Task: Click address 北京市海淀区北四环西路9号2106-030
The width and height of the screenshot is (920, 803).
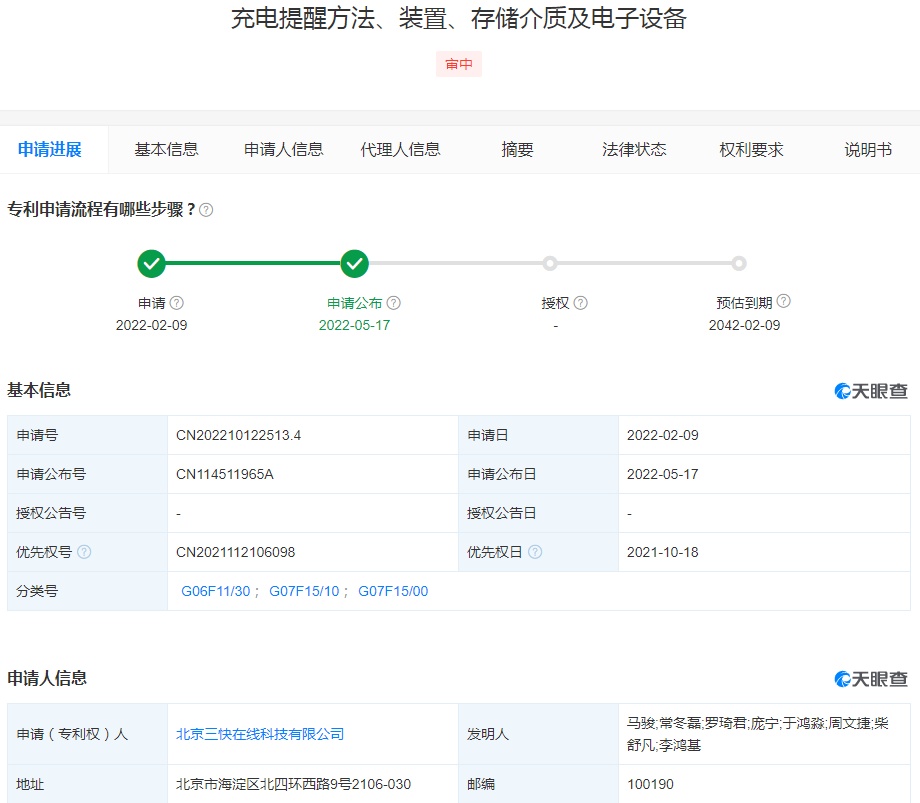Action: pos(293,784)
